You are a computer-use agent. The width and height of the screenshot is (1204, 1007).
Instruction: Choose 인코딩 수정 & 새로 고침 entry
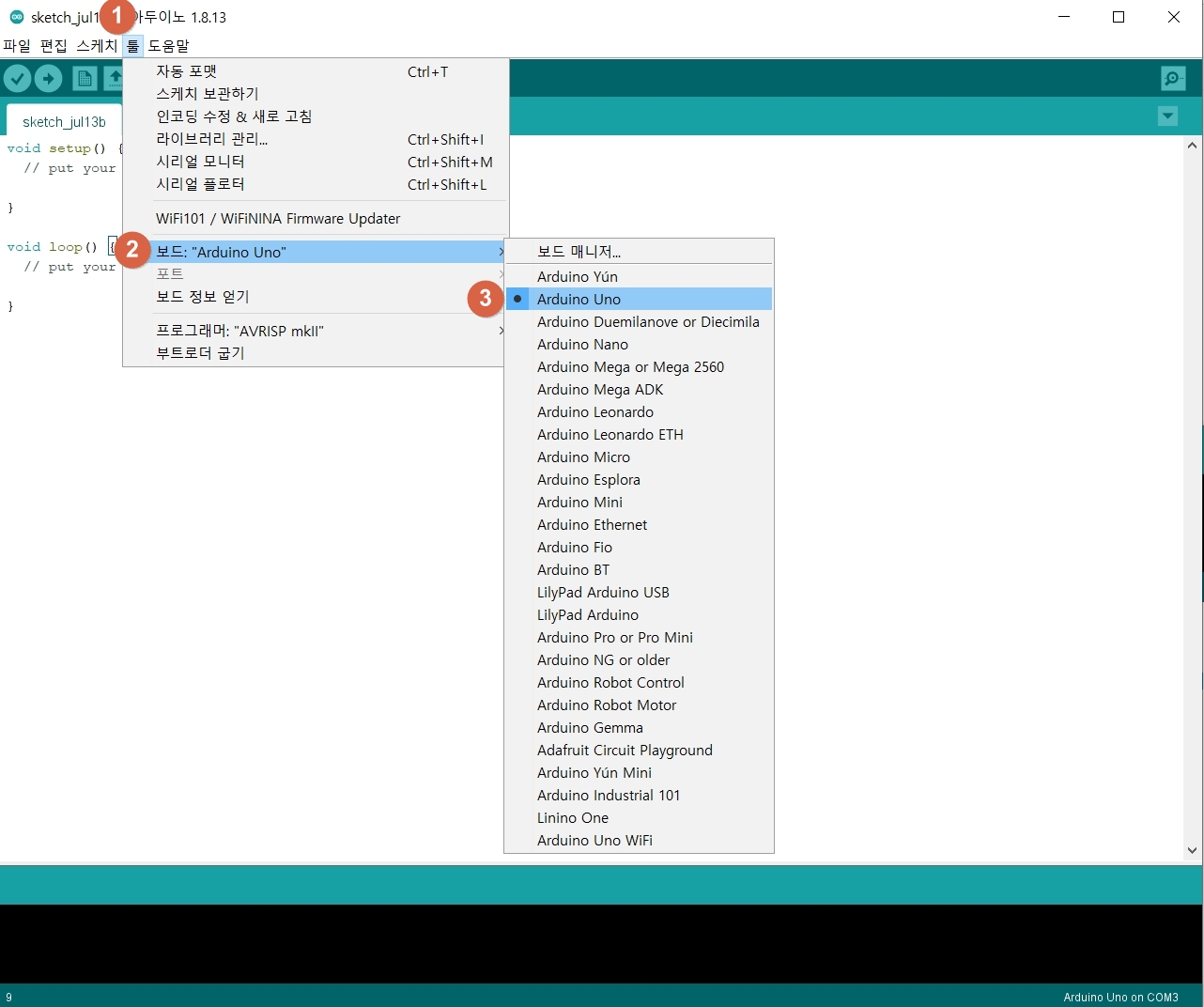[x=316, y=116]
